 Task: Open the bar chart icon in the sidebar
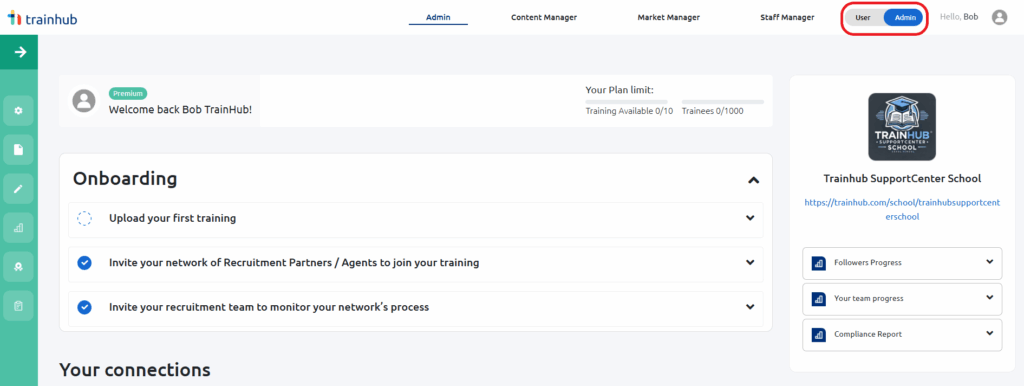pos(18,228)
